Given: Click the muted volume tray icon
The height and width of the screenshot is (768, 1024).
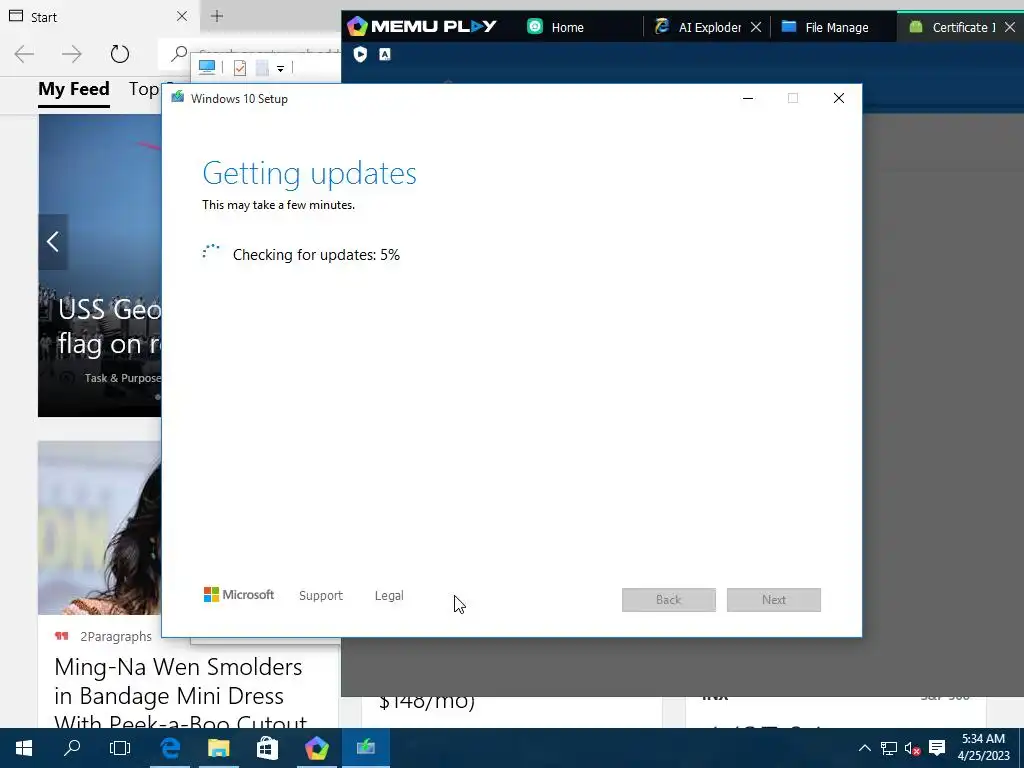Looking at the screenshot, I should (912, 748).
